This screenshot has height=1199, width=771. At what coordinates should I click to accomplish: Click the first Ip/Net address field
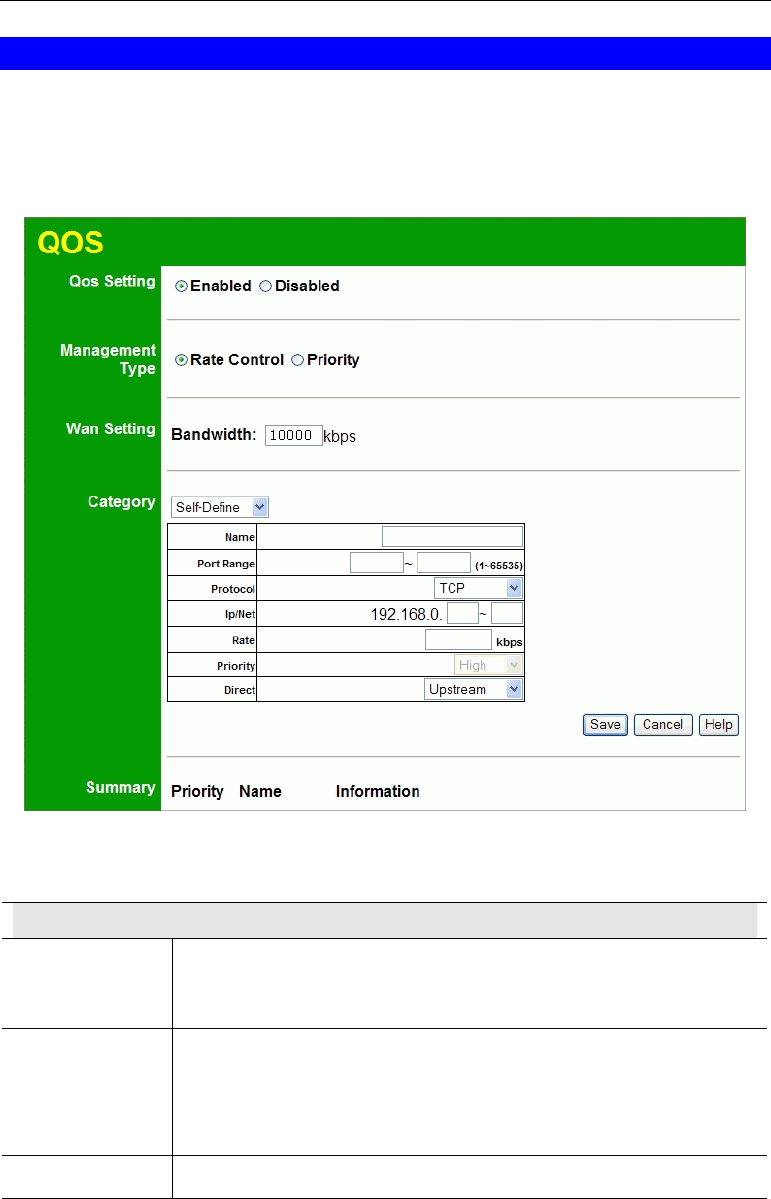463,613
